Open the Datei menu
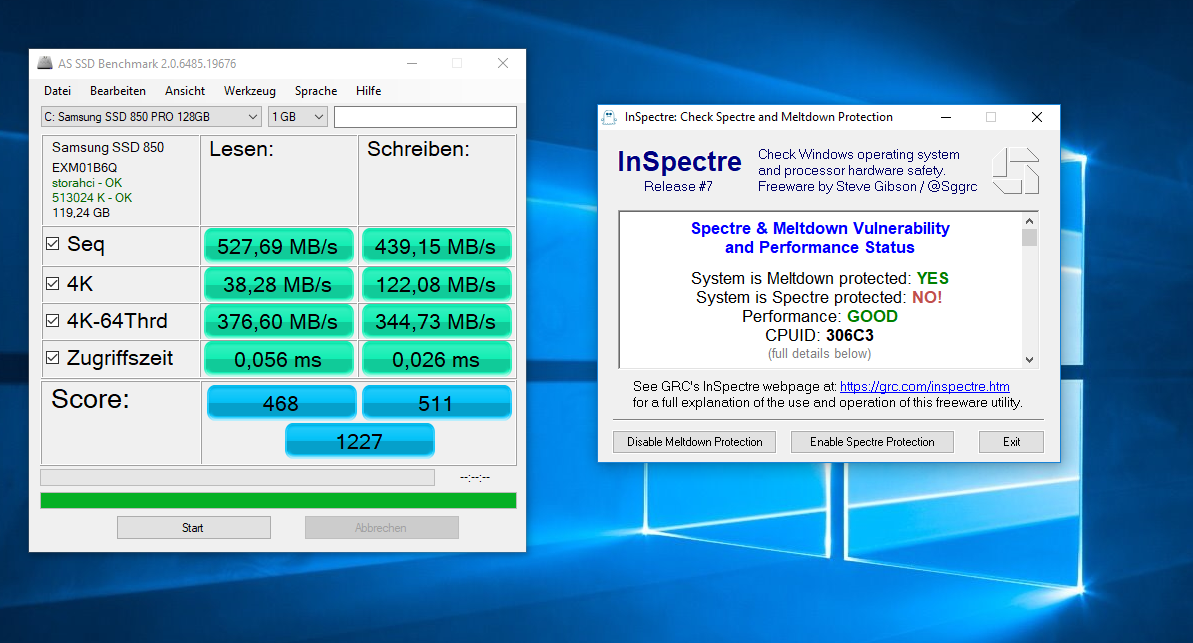1193x643 pixels. click(58, 91)
